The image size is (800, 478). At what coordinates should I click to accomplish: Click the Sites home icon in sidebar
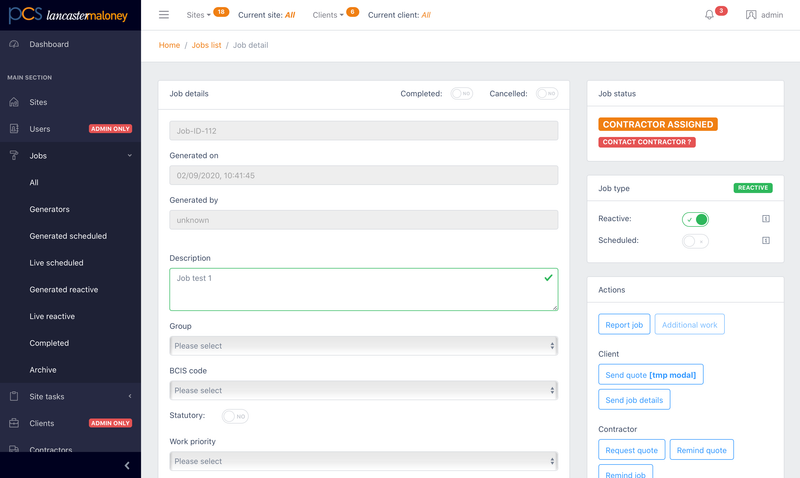[14, 102]
